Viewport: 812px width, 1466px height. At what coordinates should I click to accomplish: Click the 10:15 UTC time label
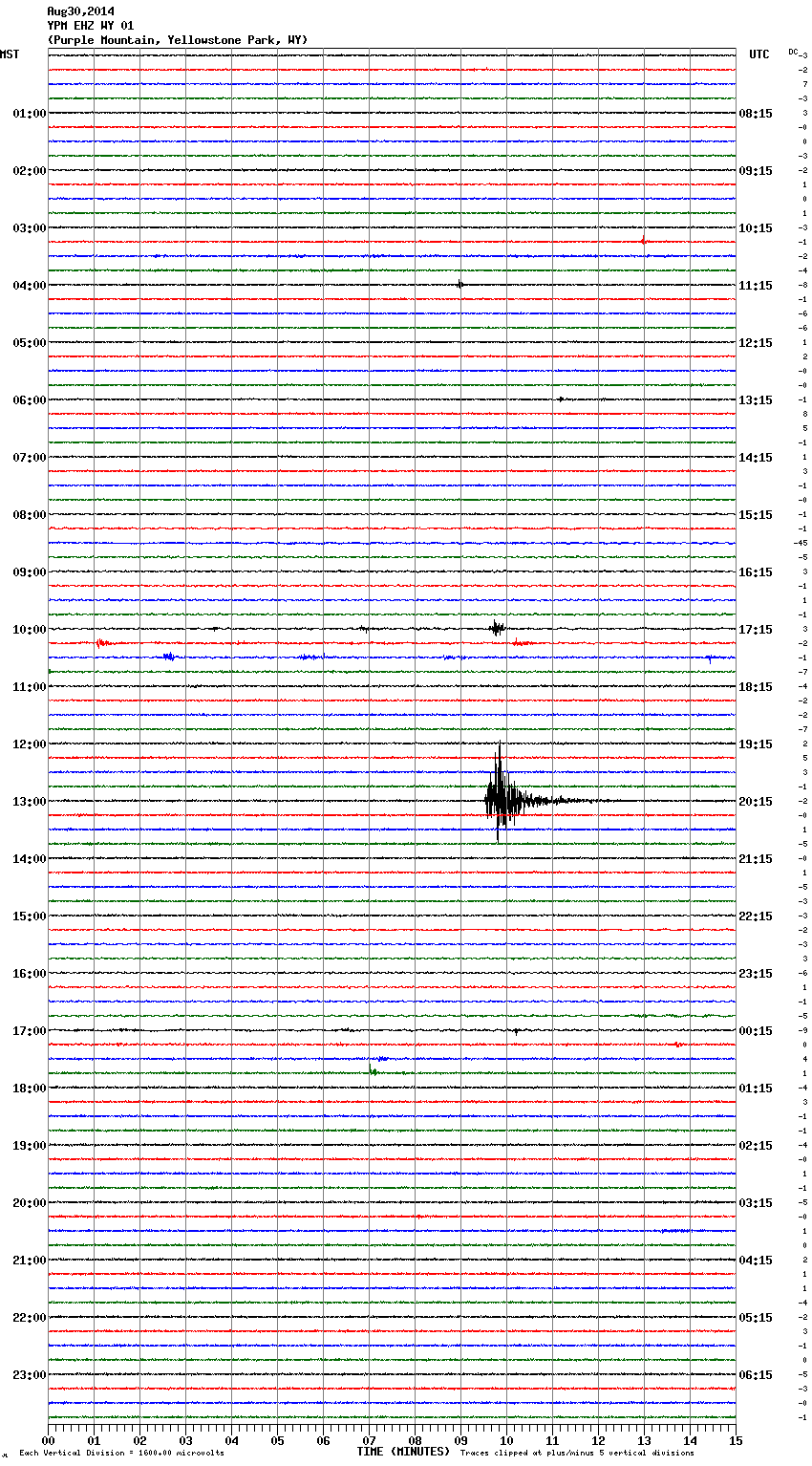(x=756, y=228)
